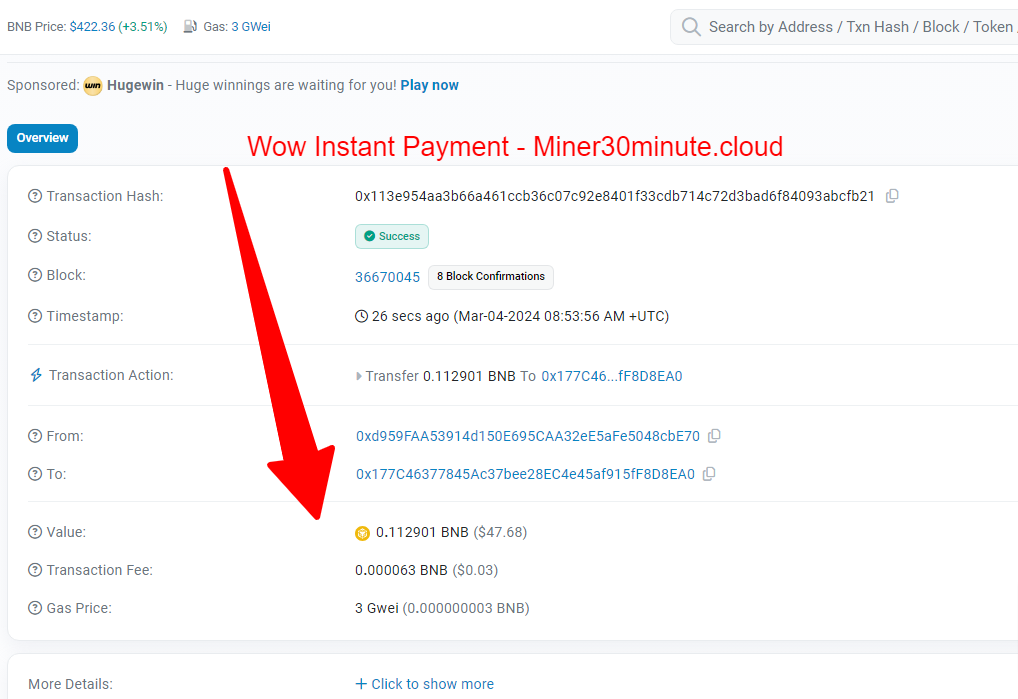1018x699 pixels.
Task: Click the help icon beside Gas Price
Action: (x=35, y=608)
